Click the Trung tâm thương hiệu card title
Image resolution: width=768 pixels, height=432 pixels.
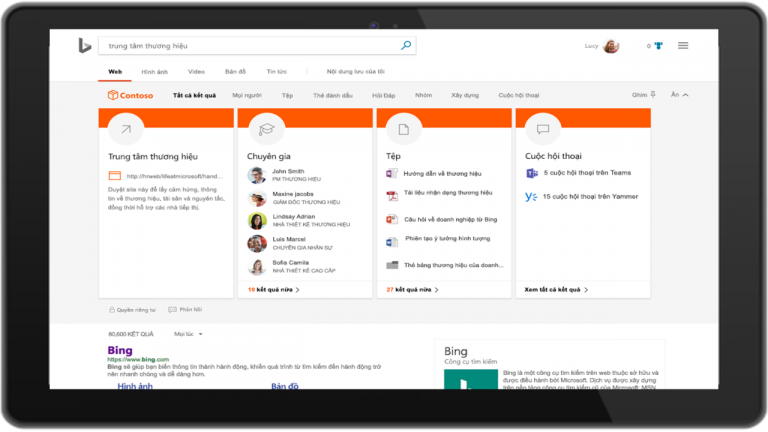tap(153, 157)
